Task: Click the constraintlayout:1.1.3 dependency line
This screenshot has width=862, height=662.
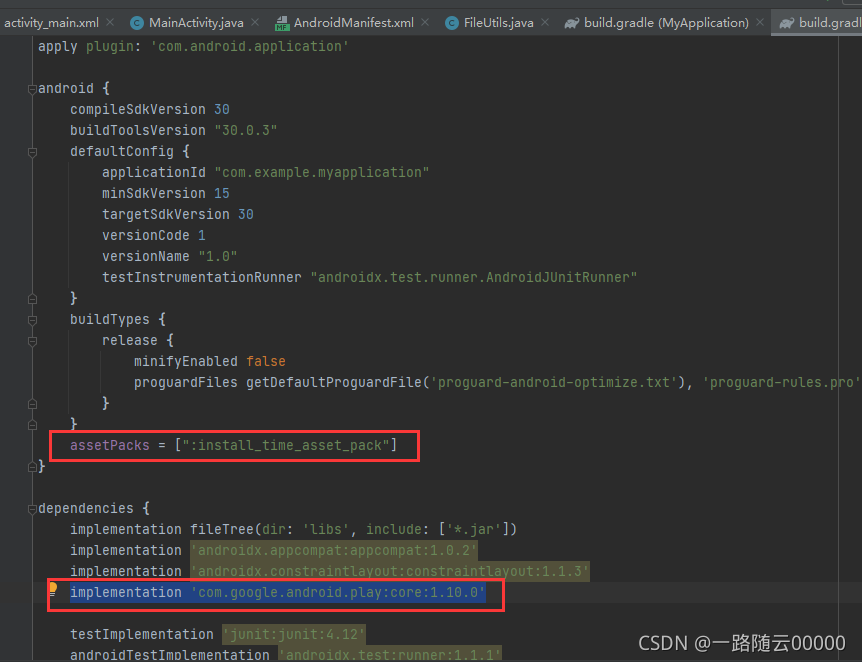Action: [330, 571]
